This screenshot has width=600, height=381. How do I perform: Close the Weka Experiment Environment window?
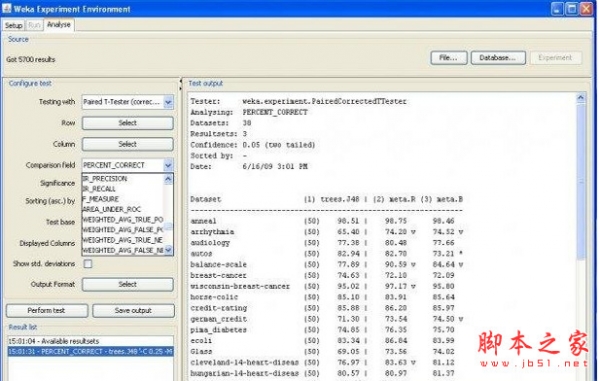pos(586,9)
